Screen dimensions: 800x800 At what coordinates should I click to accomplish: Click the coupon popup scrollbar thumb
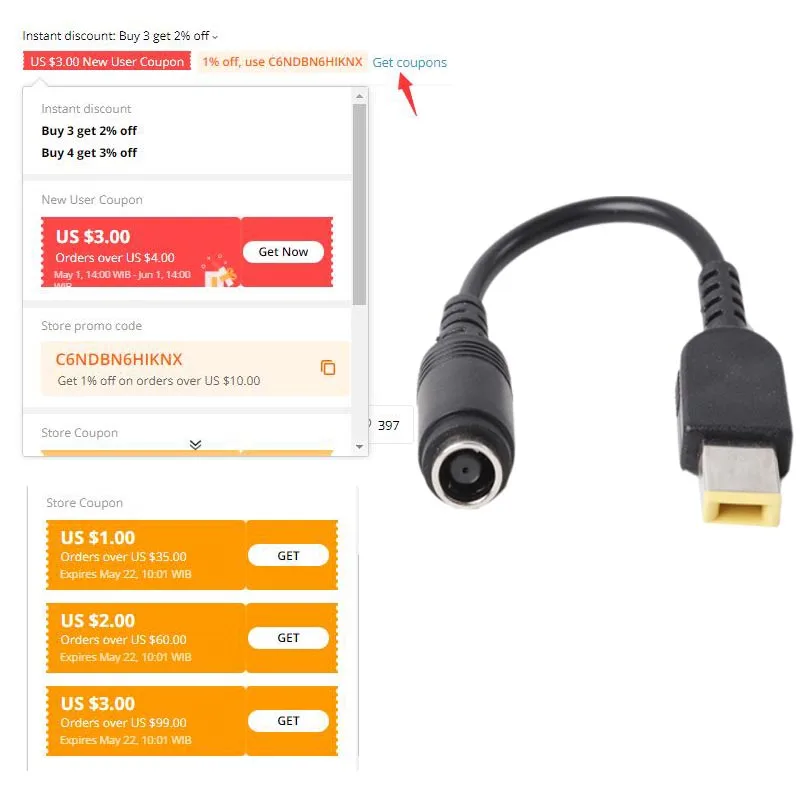tap(360, 204)
